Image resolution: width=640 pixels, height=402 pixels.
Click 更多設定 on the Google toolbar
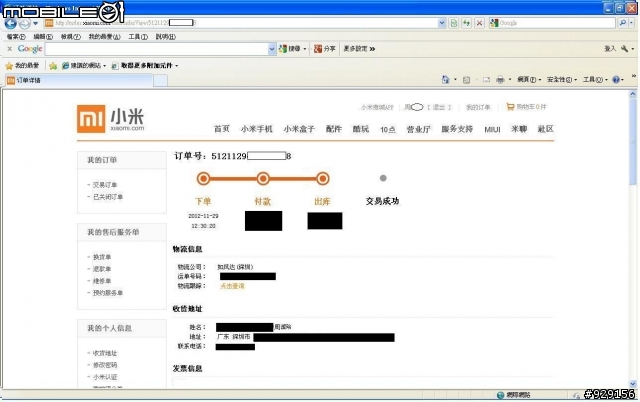pos(359,49)
